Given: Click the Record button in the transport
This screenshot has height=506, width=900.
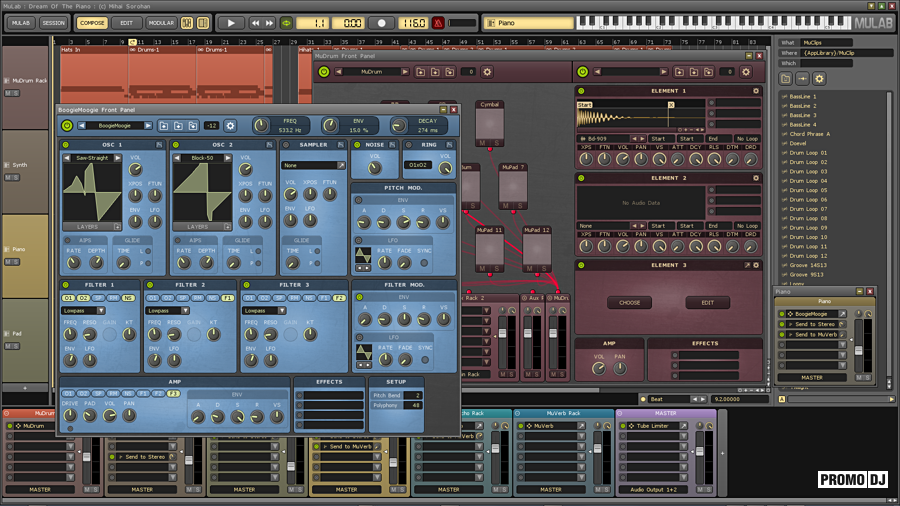Looking at the screenshot, I should tap(381, 22).
